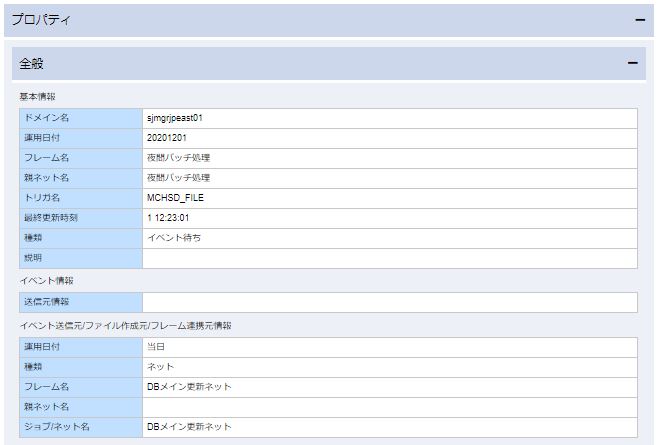
Task: Select DBメイン更新ネット in the フレーム名 row
Action: 189,387
